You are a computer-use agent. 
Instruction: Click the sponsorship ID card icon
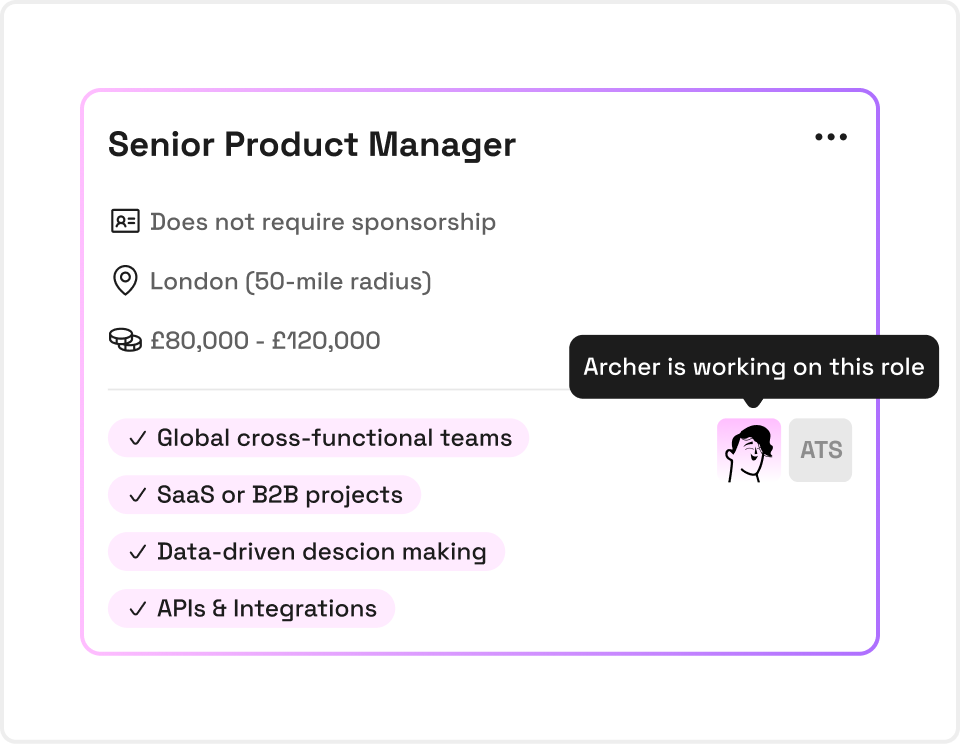click(125, 221)
